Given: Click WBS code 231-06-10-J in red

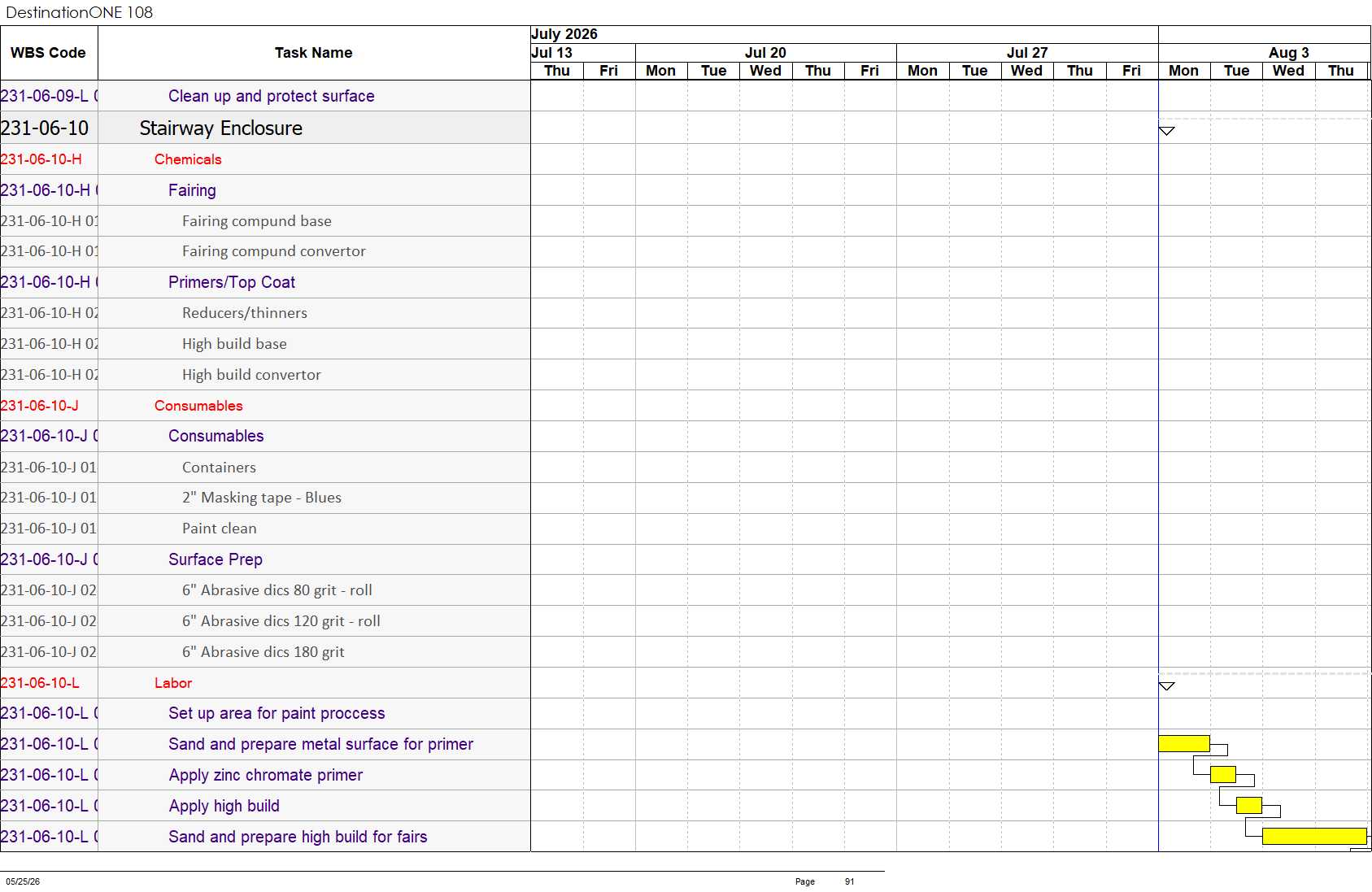Looking at the screenshot, I should pos(40,406).
